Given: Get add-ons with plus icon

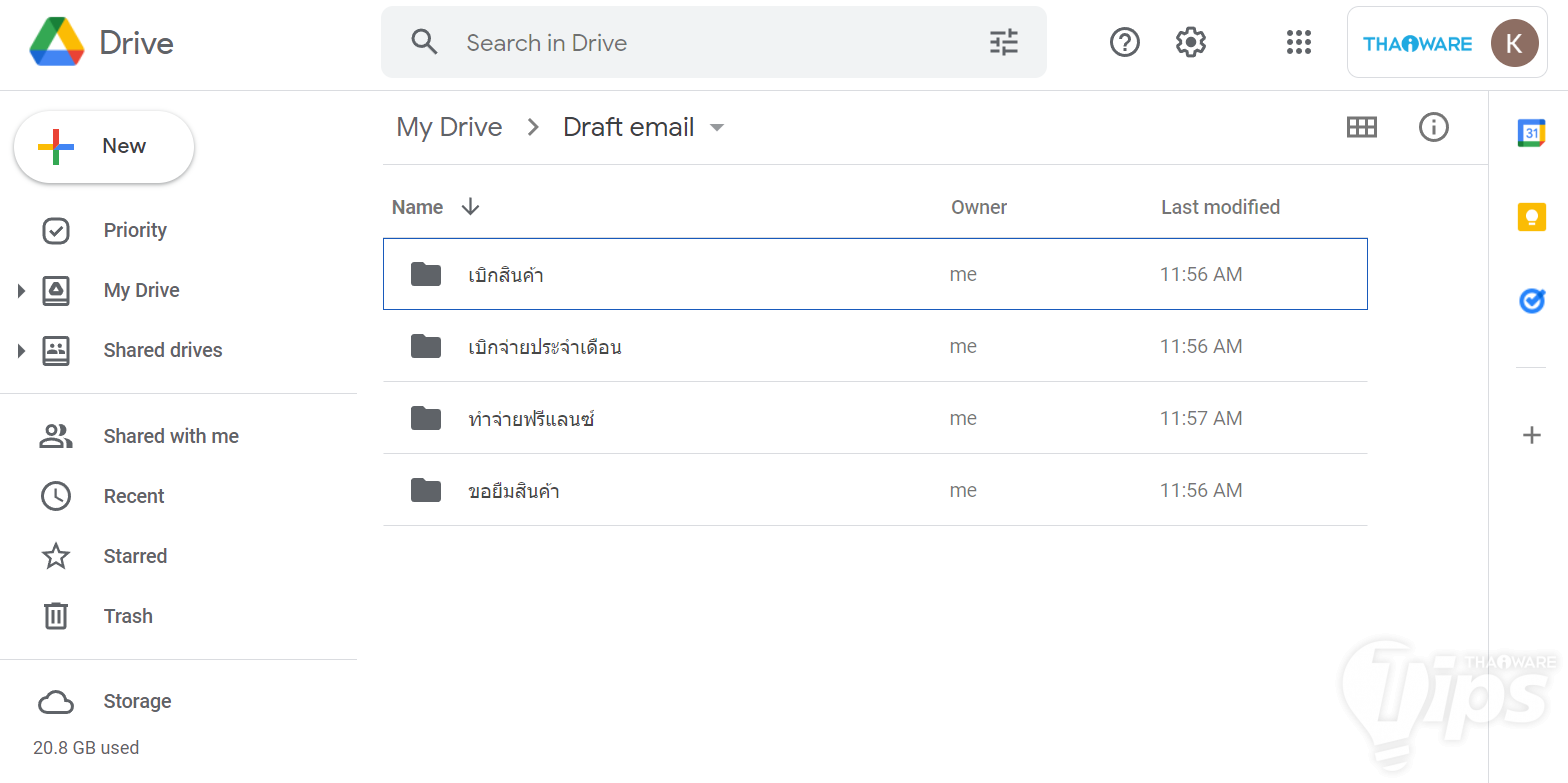Looking at the screenshot, I should click(x=1531, y=435).
